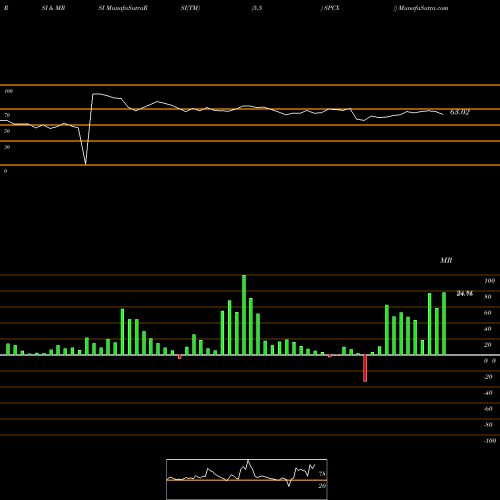500x500 pixels.
Task: Click the RSI axis label 30
Action: click(x=7, y=147)
